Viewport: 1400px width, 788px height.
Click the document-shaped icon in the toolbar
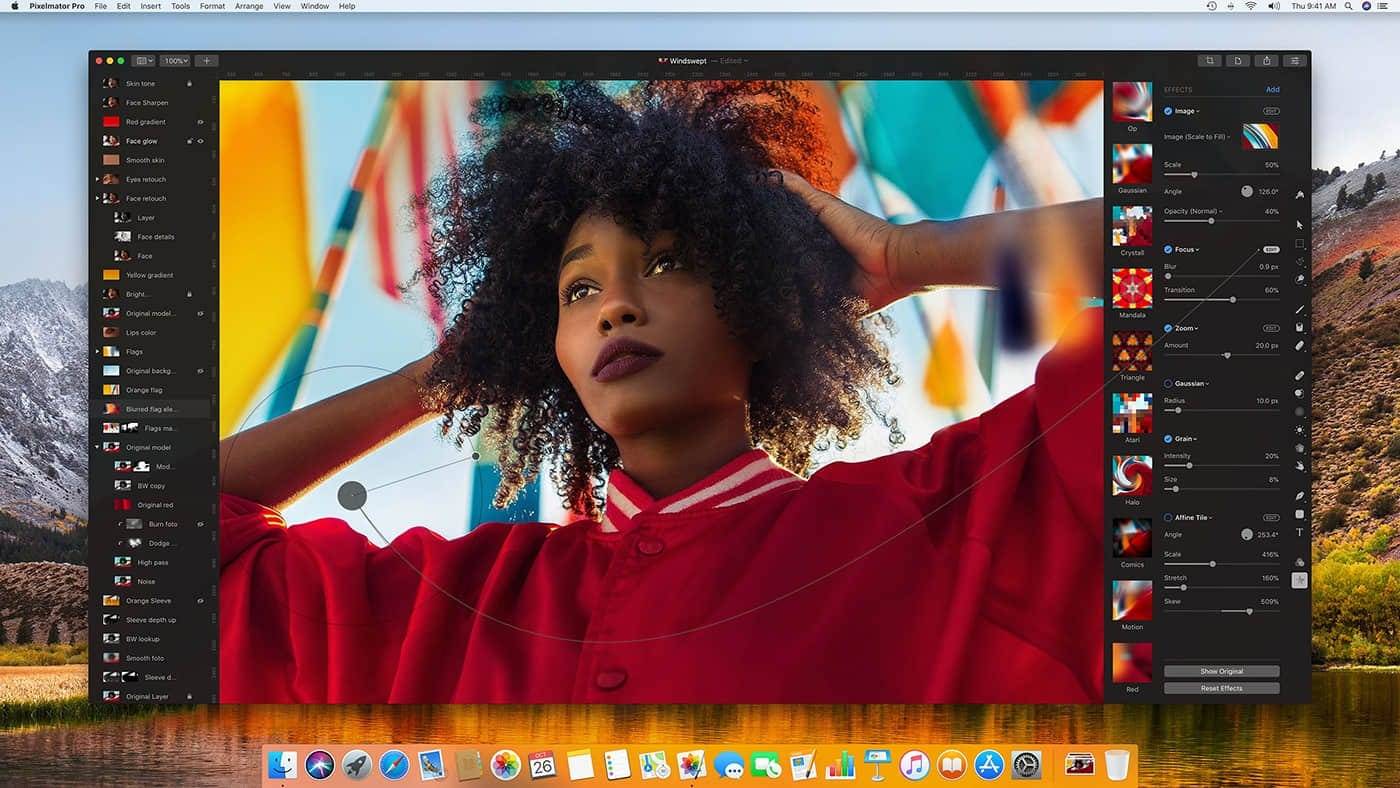click(1238, 61)
